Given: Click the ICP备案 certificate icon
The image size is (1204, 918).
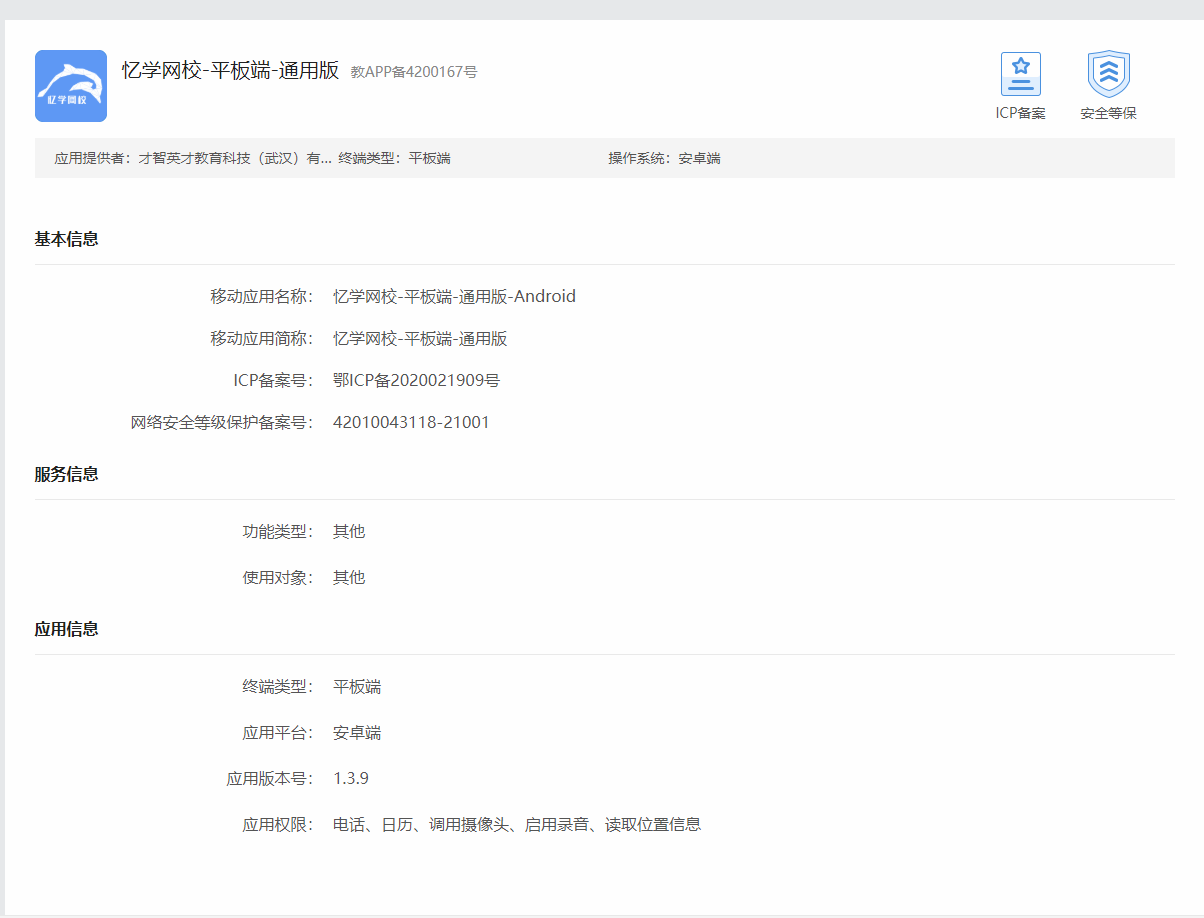Looking at the screenshot, I should tap(1020, 74).
